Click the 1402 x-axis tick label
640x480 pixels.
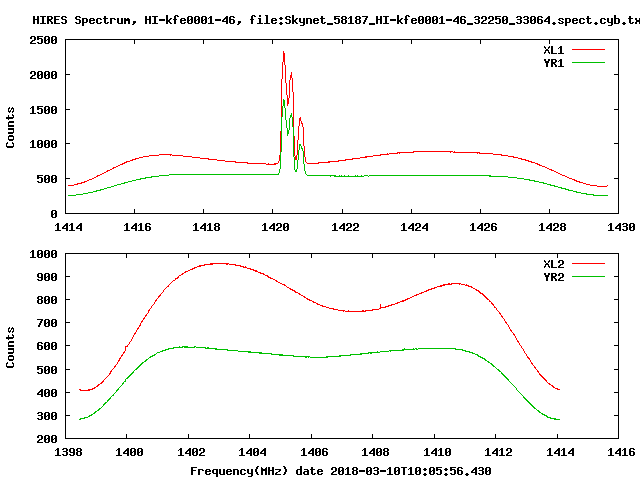point(191,452)
